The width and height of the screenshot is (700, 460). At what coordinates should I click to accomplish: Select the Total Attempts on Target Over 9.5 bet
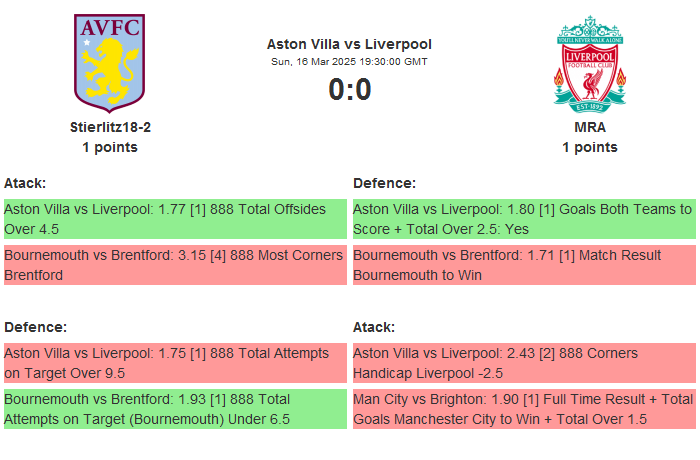(x=175, y=363)
